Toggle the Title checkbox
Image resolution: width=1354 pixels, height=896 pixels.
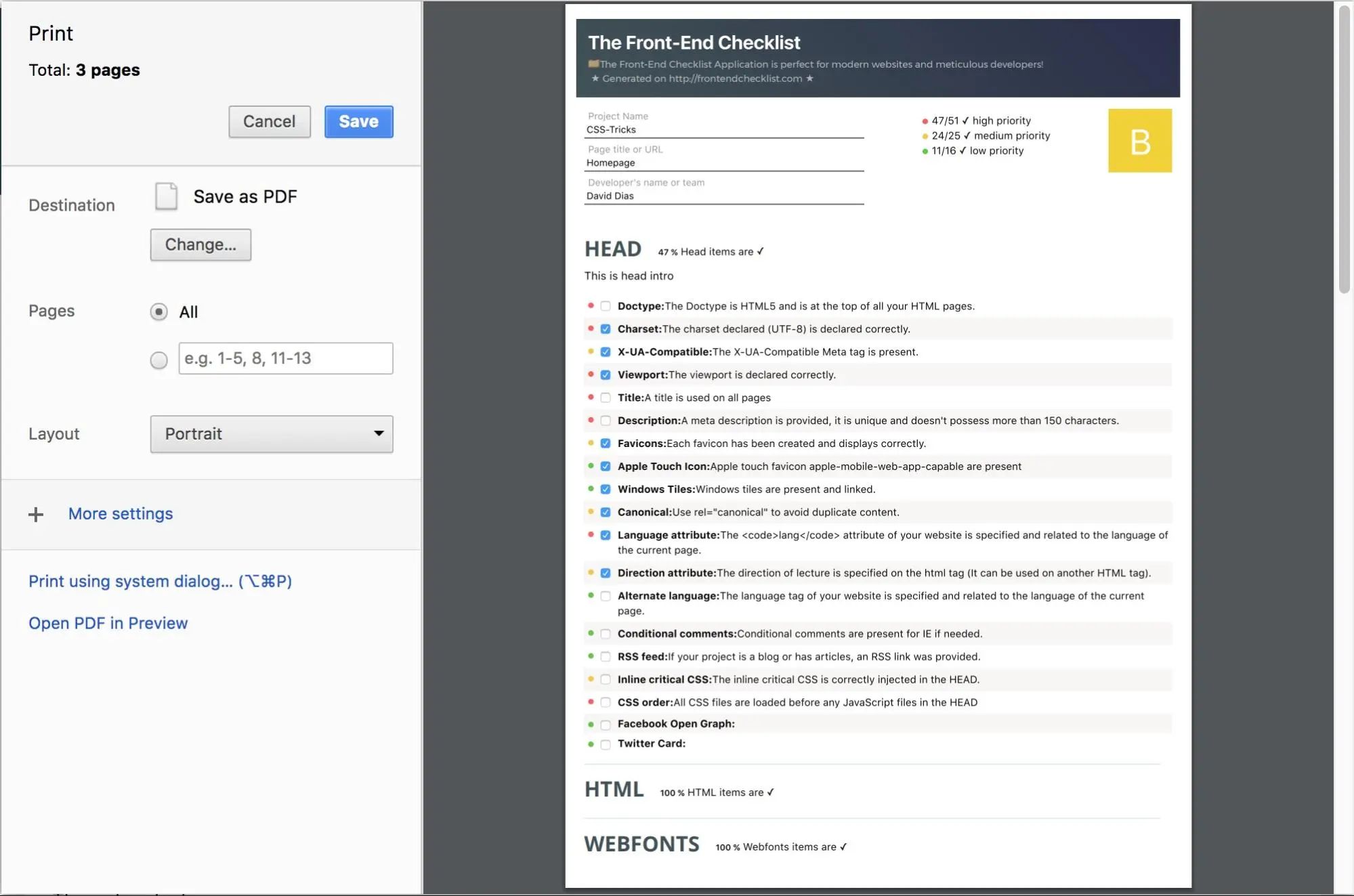click(606, 398)
